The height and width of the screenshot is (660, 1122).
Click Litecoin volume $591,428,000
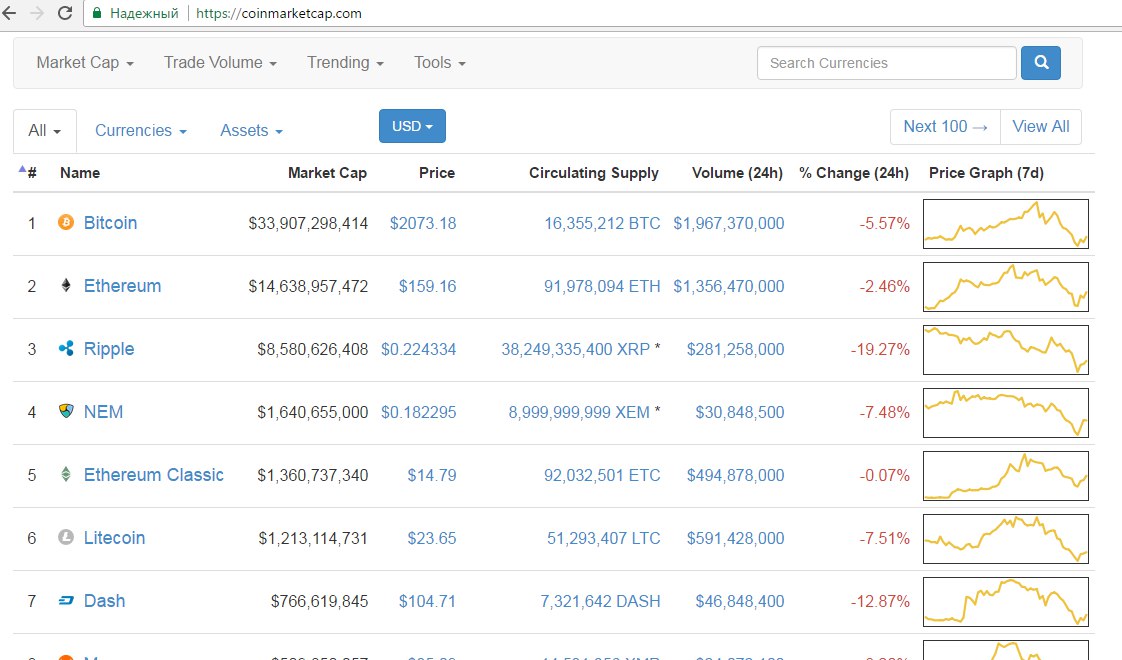(x=736, y=538)
